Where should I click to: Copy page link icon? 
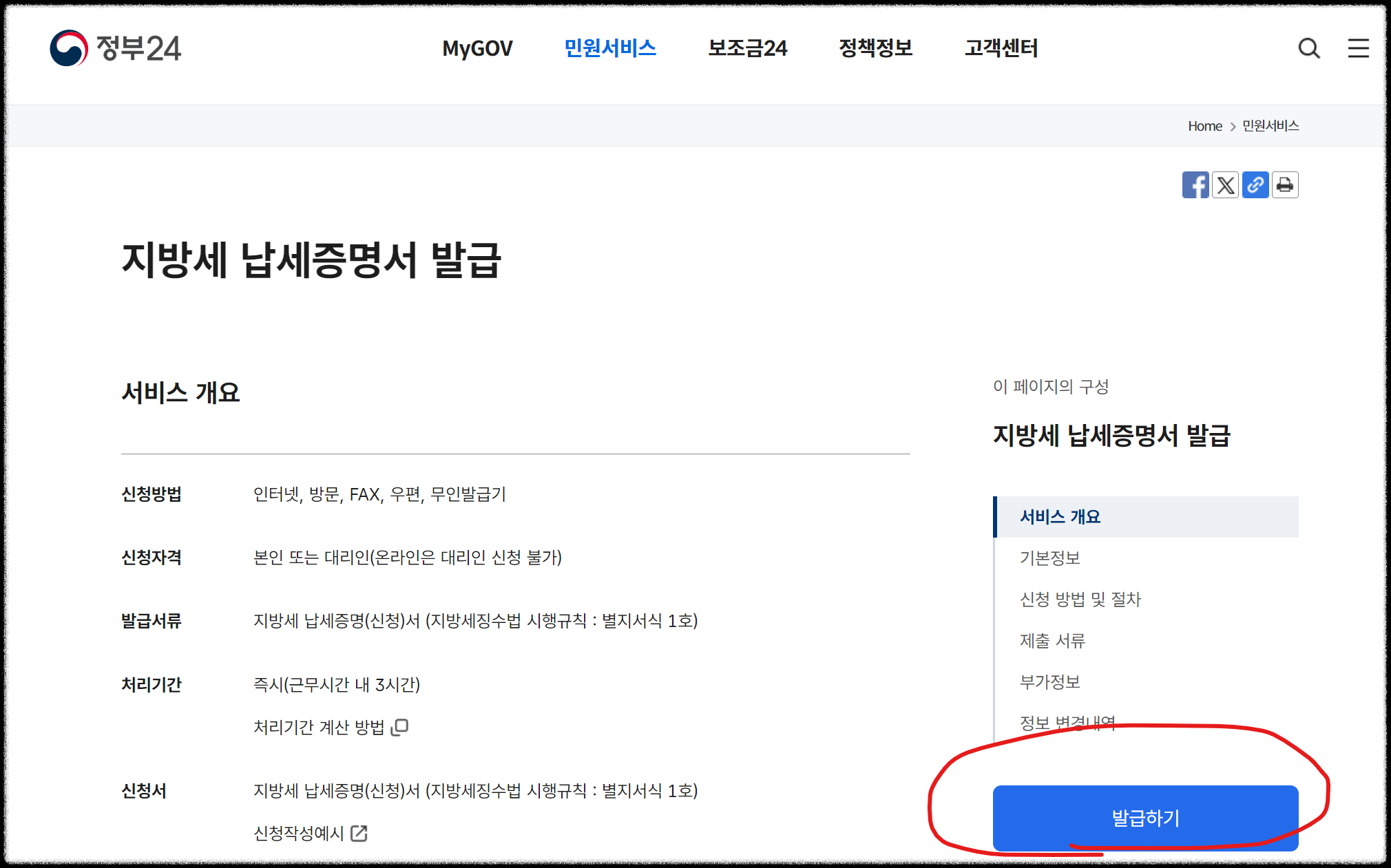[x=1255, y=185]
